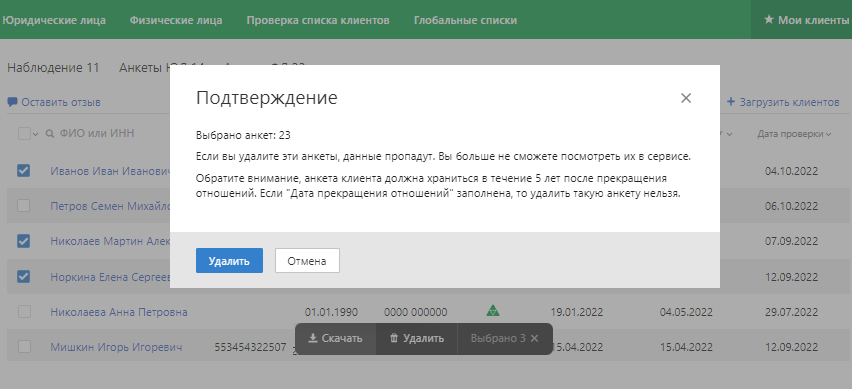Select the Наблюдение 11 subtab
The image size is (852, 389).
click(x=53, y=68)
